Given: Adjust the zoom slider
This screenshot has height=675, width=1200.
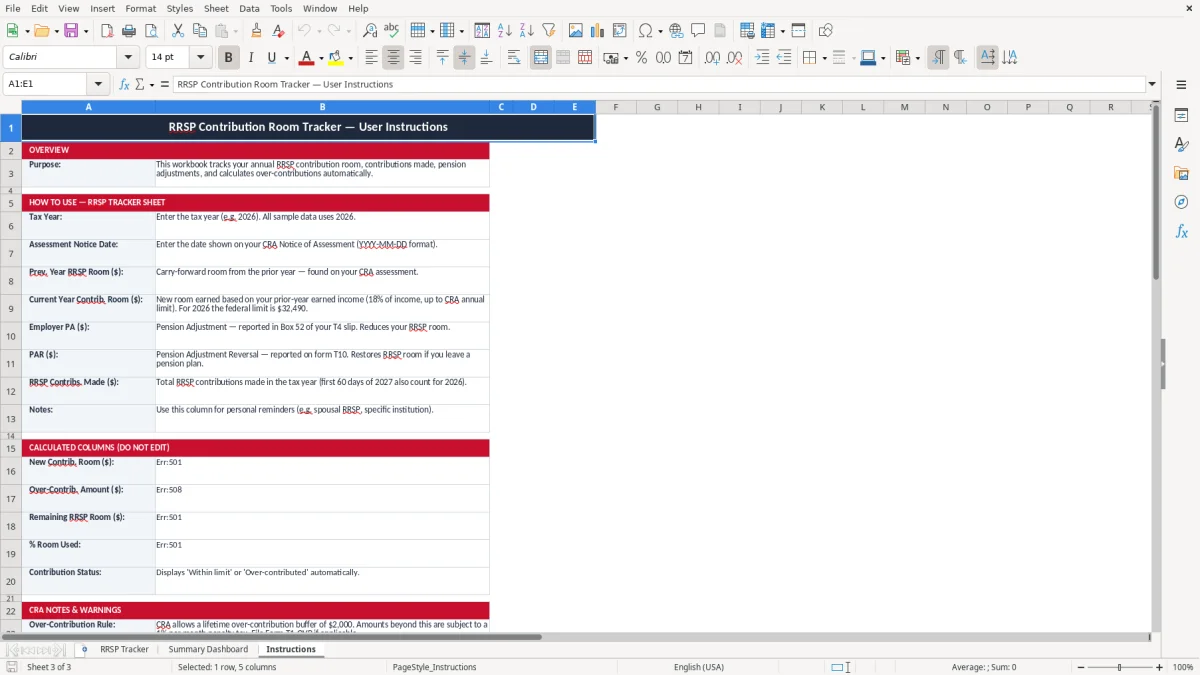Looking at the screenshot, I should [x=1119, y=667].
